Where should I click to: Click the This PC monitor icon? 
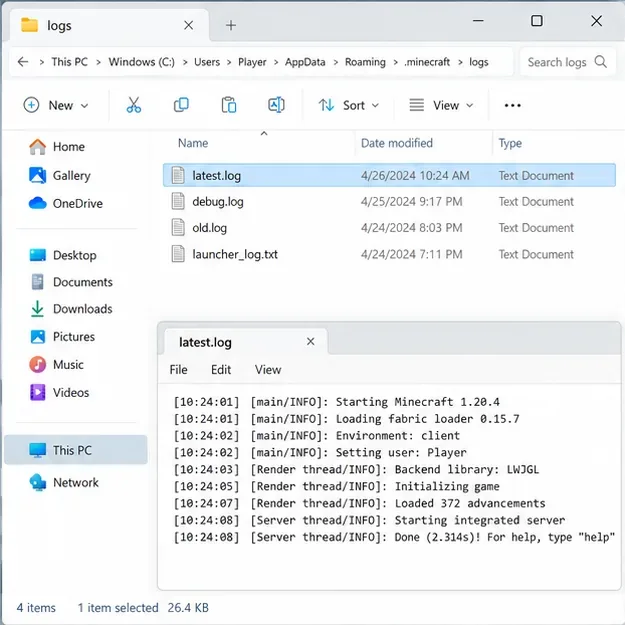38,450
